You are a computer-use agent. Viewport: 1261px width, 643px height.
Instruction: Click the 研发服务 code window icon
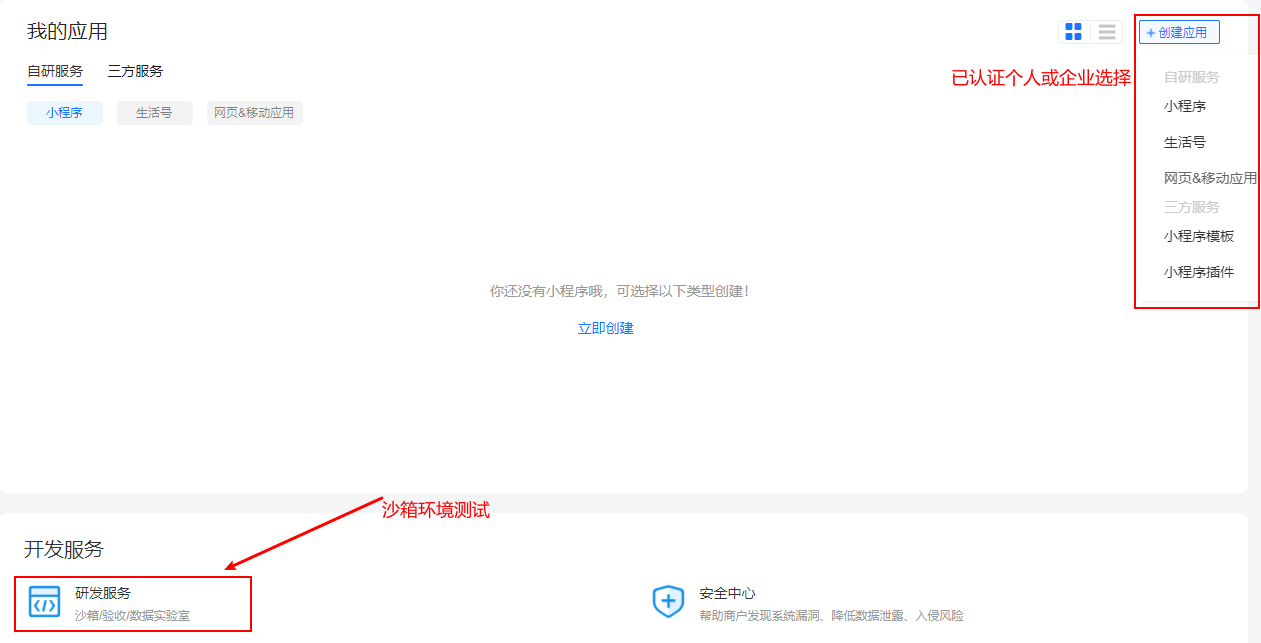pyautogui.click(x=44, y=602)
